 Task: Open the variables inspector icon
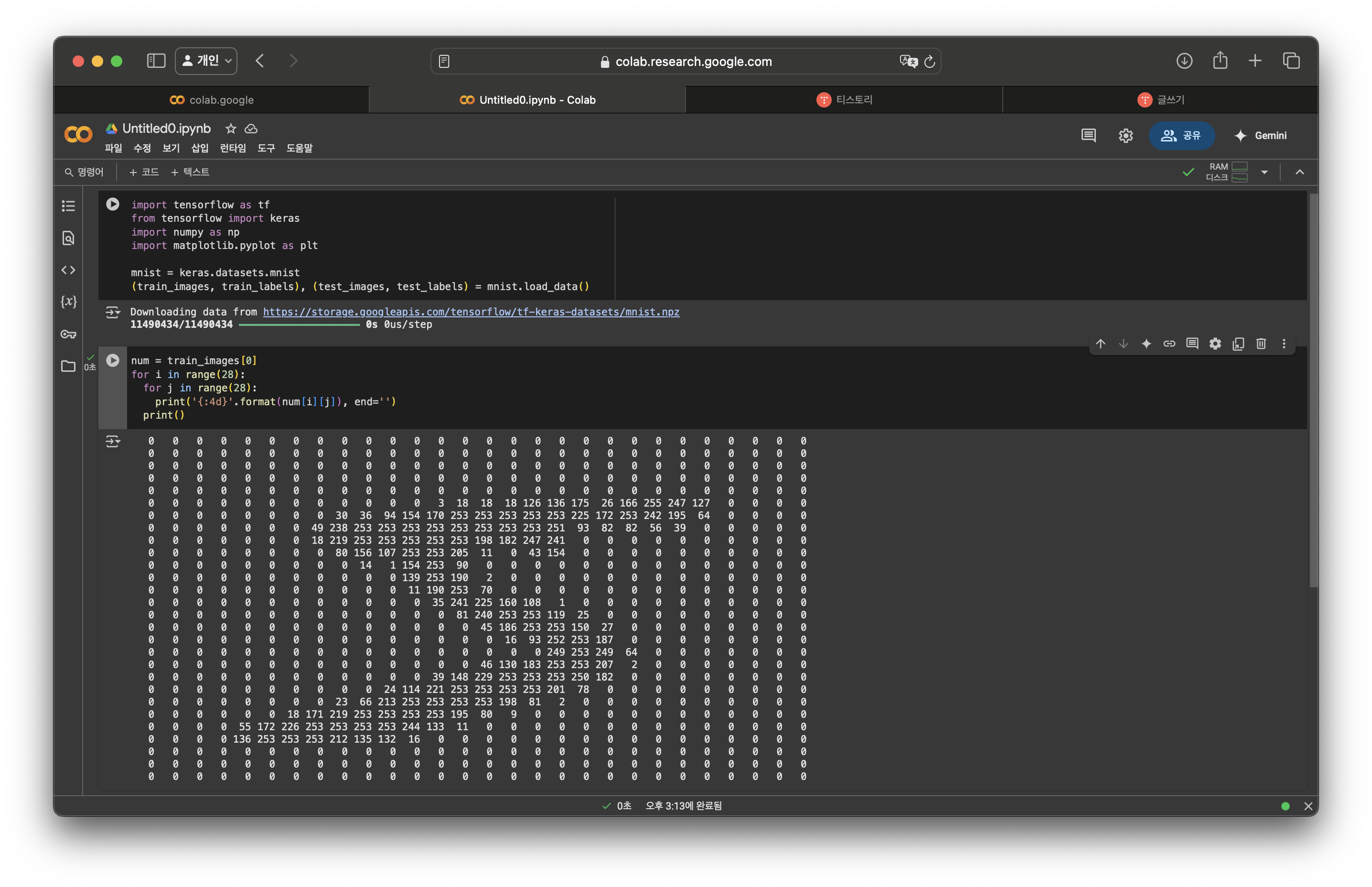68,301
